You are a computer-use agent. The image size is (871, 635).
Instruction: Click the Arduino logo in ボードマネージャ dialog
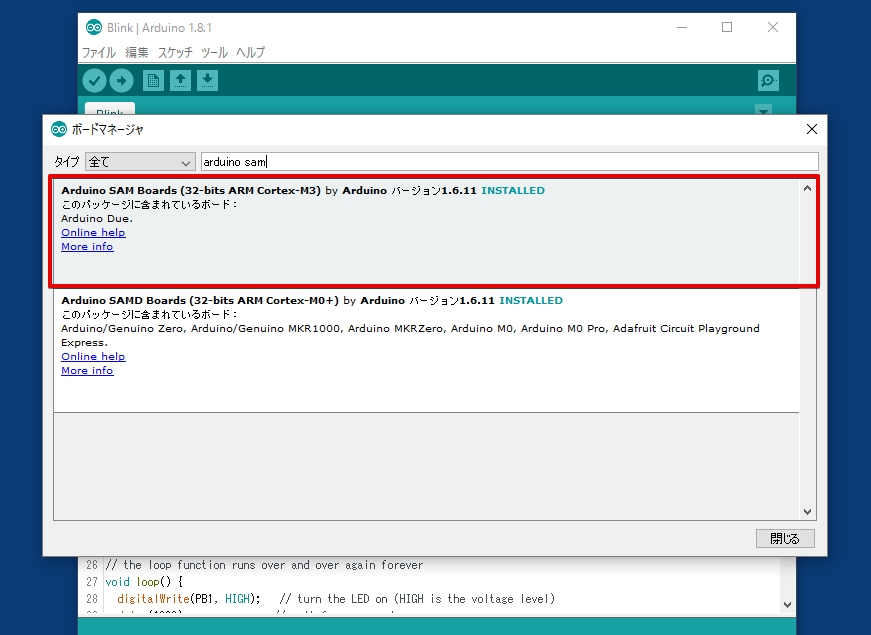[59, 129]
